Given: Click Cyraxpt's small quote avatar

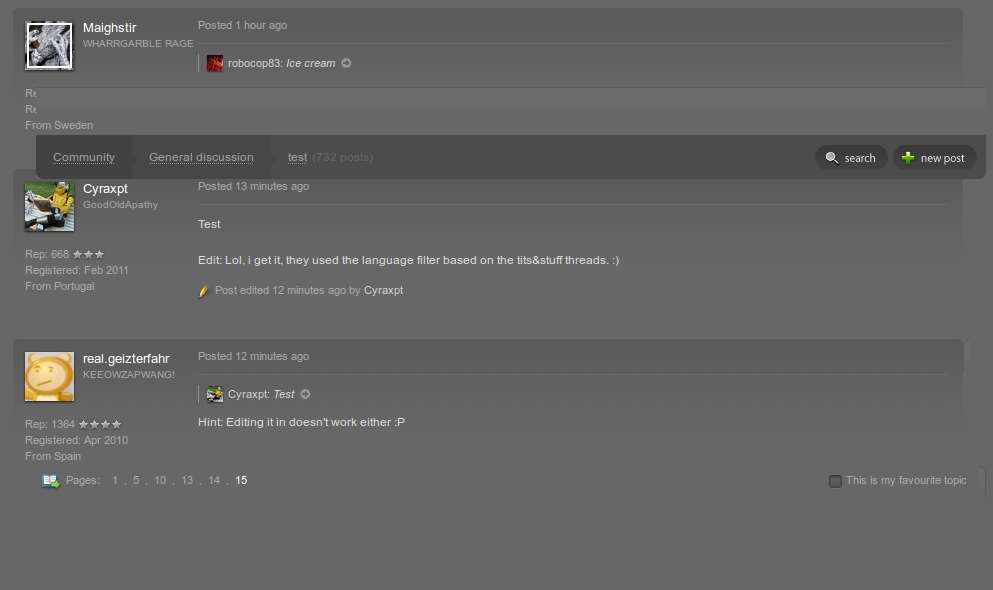Looking at the screenshot, I should click(x=215, y=394).
